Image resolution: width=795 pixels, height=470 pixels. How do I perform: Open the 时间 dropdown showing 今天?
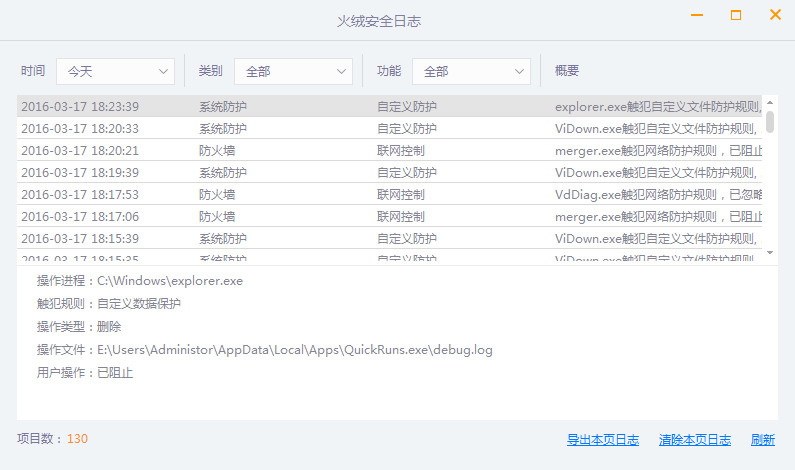click(x=115, y=71)
